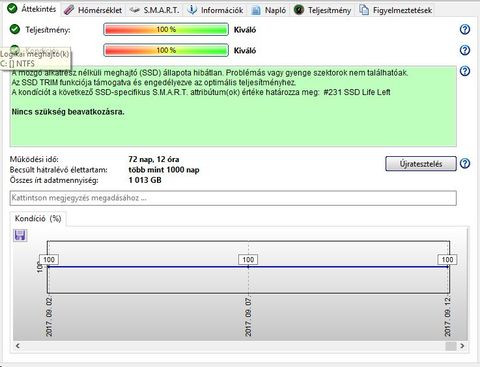Click the "Működési idő:" label
This screenshot has height=367, width=480.
[x=34, y=159]
